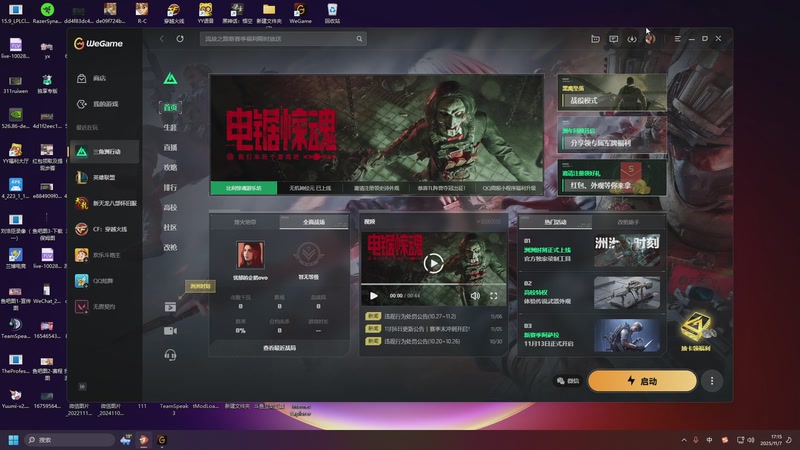Screen dimensions: 800x450
Task: Switch to 热门活动 tab
Action: (556, 222)
